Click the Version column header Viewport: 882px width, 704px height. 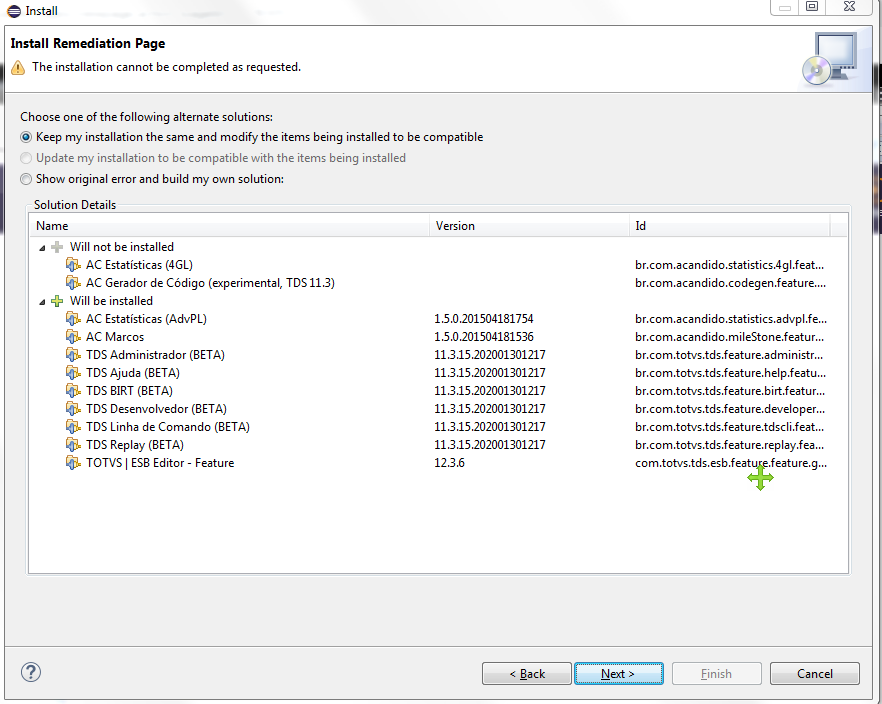point(529,225)
